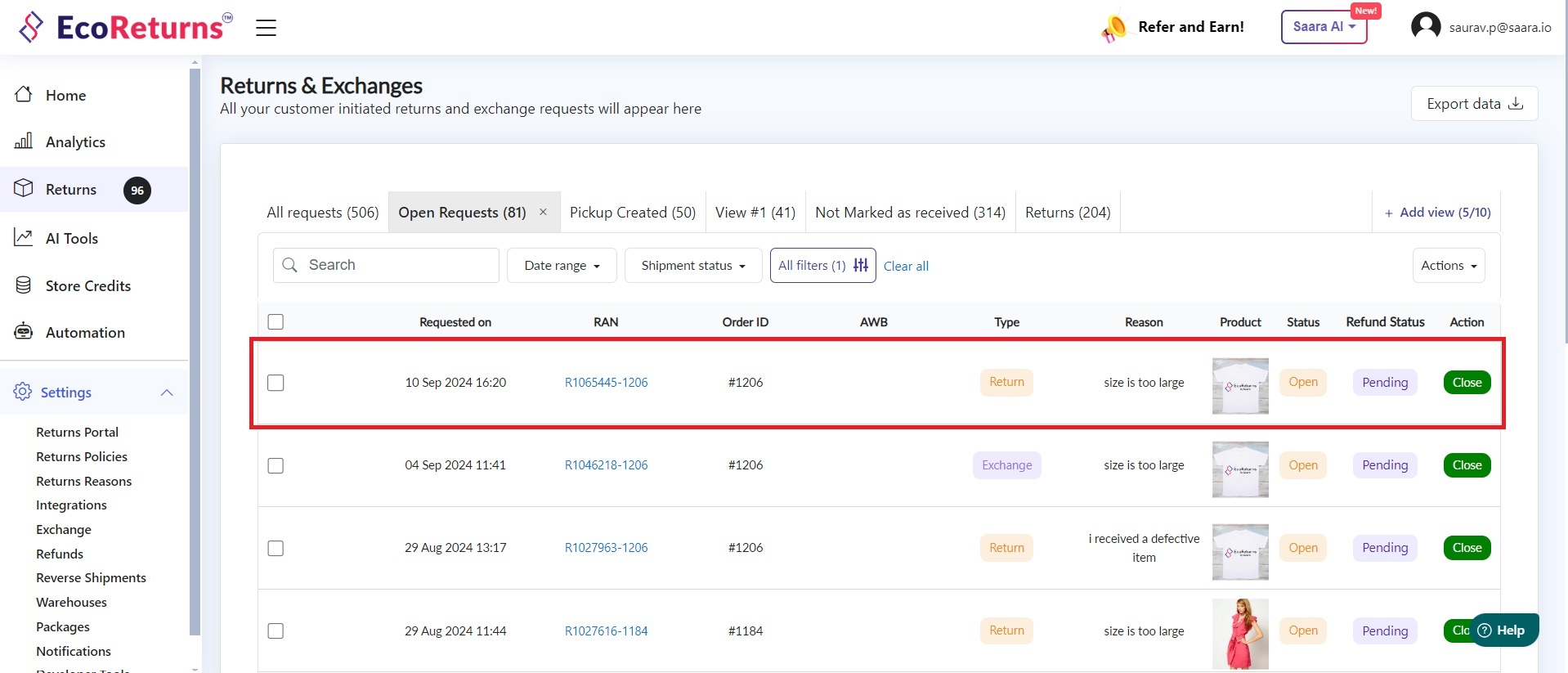Switch to Pickup Created tab
The height and width of the screenshot is (673, 1568).
(632, 213)
